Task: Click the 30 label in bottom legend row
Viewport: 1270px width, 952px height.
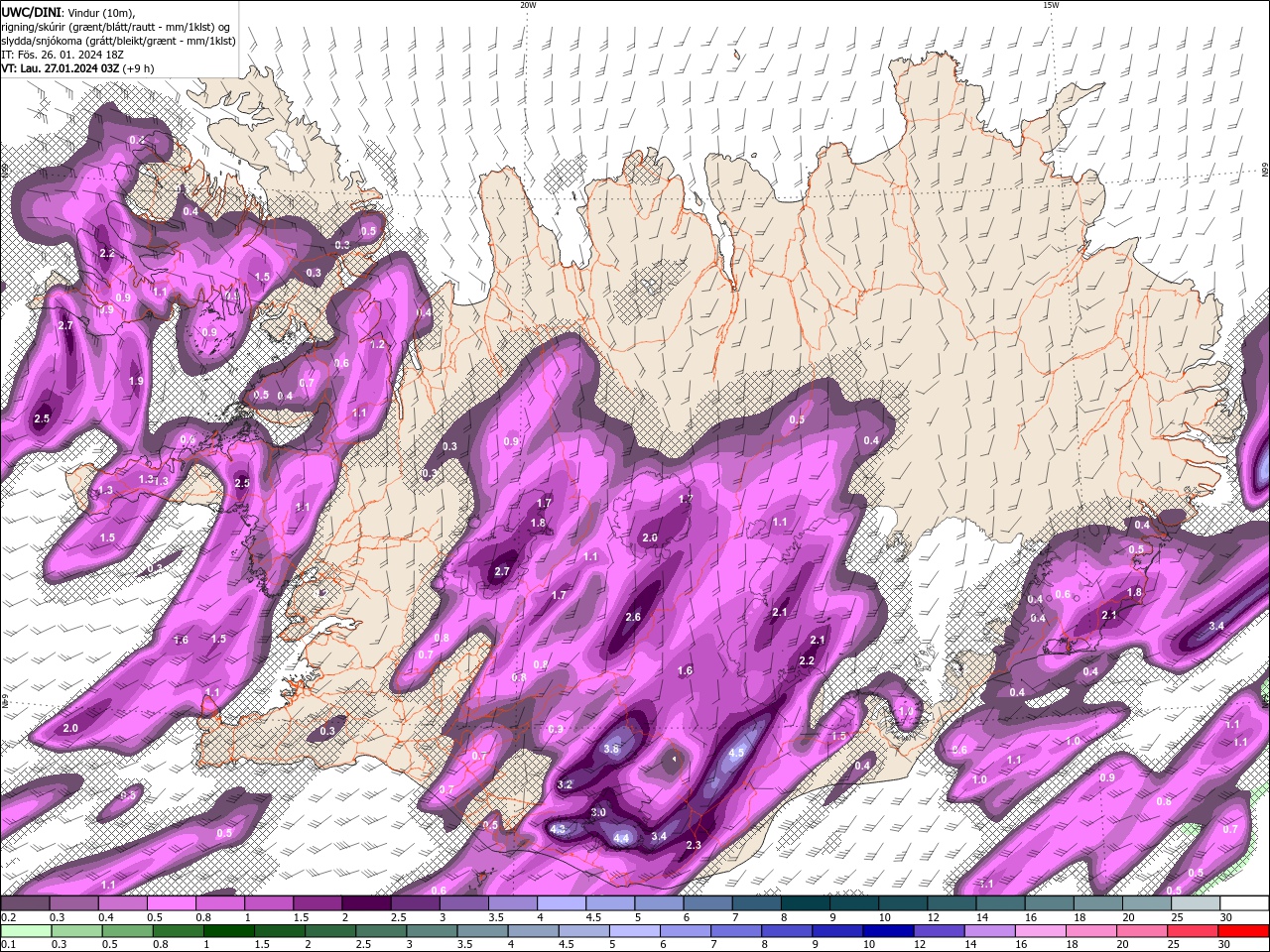Action: [1226, 945]
